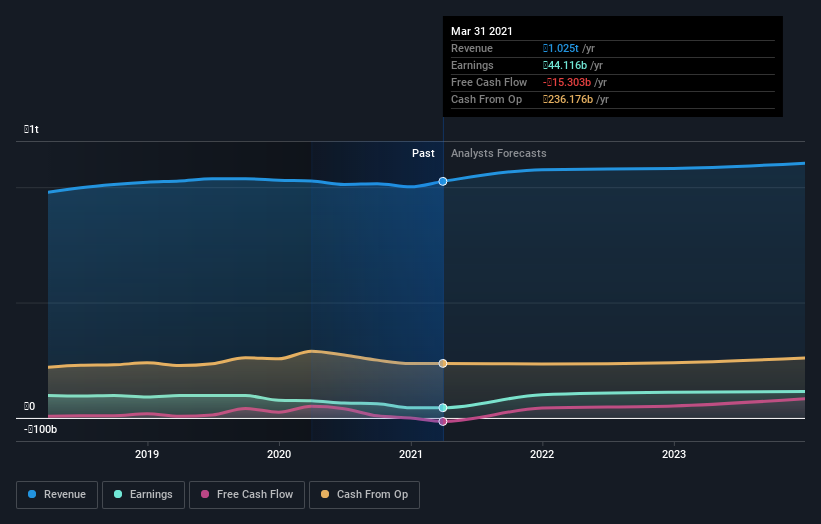Screen dimensions: 821x524
Task: Click the 'Earnings' row label in tooltip
Action: click(472, 65)
